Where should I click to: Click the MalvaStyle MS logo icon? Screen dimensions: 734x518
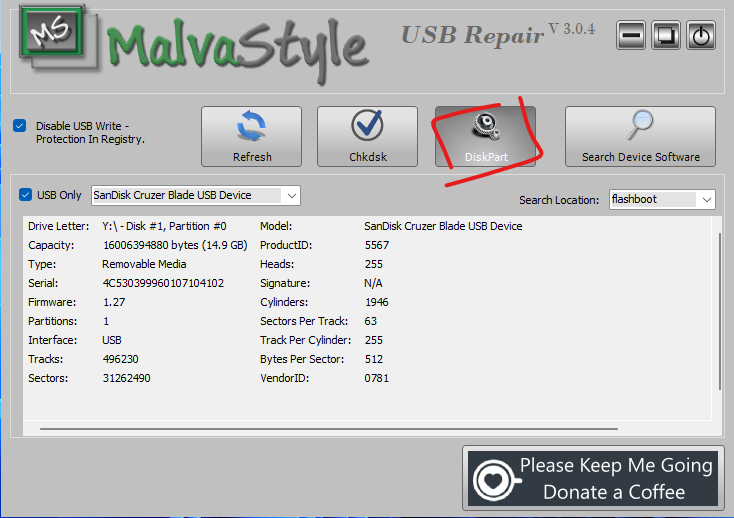(52, 32)
